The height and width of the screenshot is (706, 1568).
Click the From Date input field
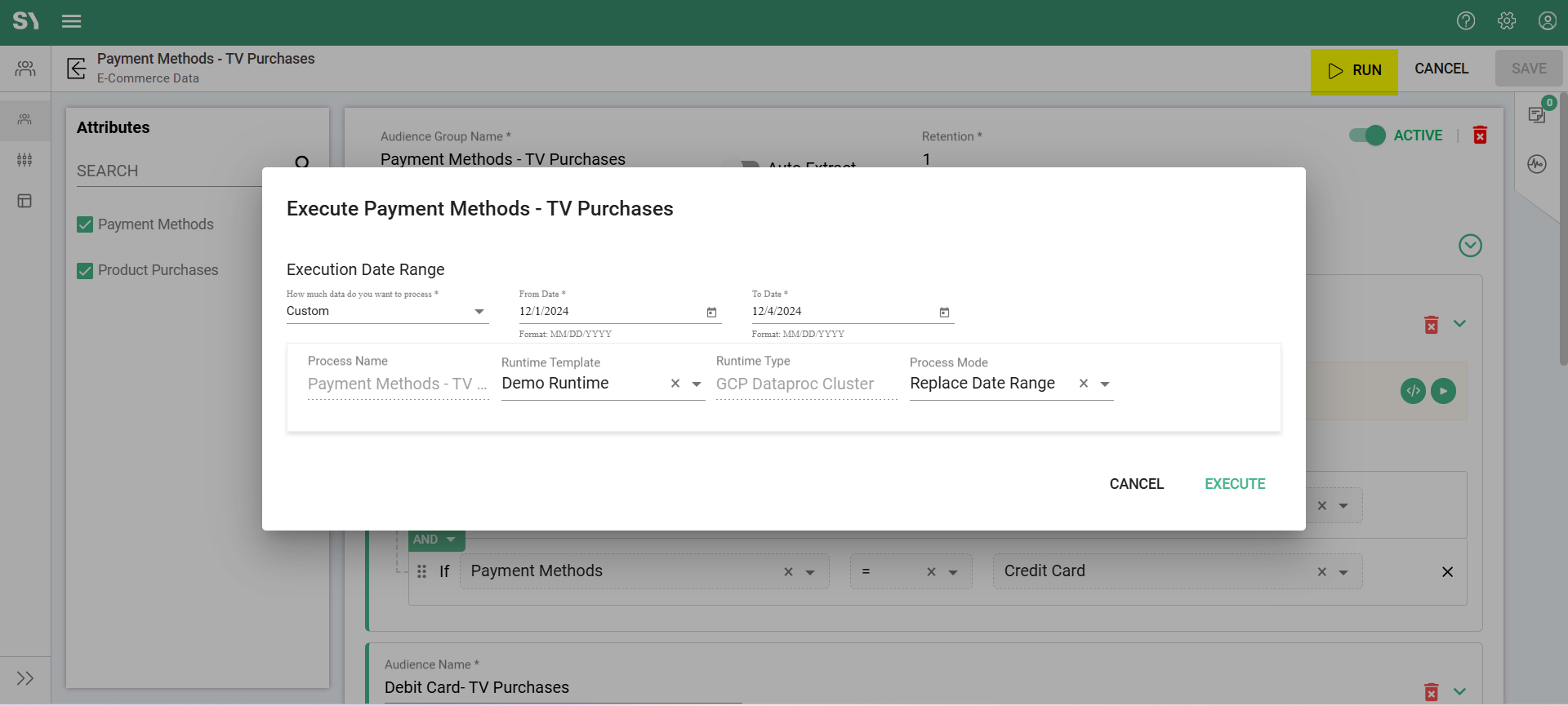(x=608, y=312)
